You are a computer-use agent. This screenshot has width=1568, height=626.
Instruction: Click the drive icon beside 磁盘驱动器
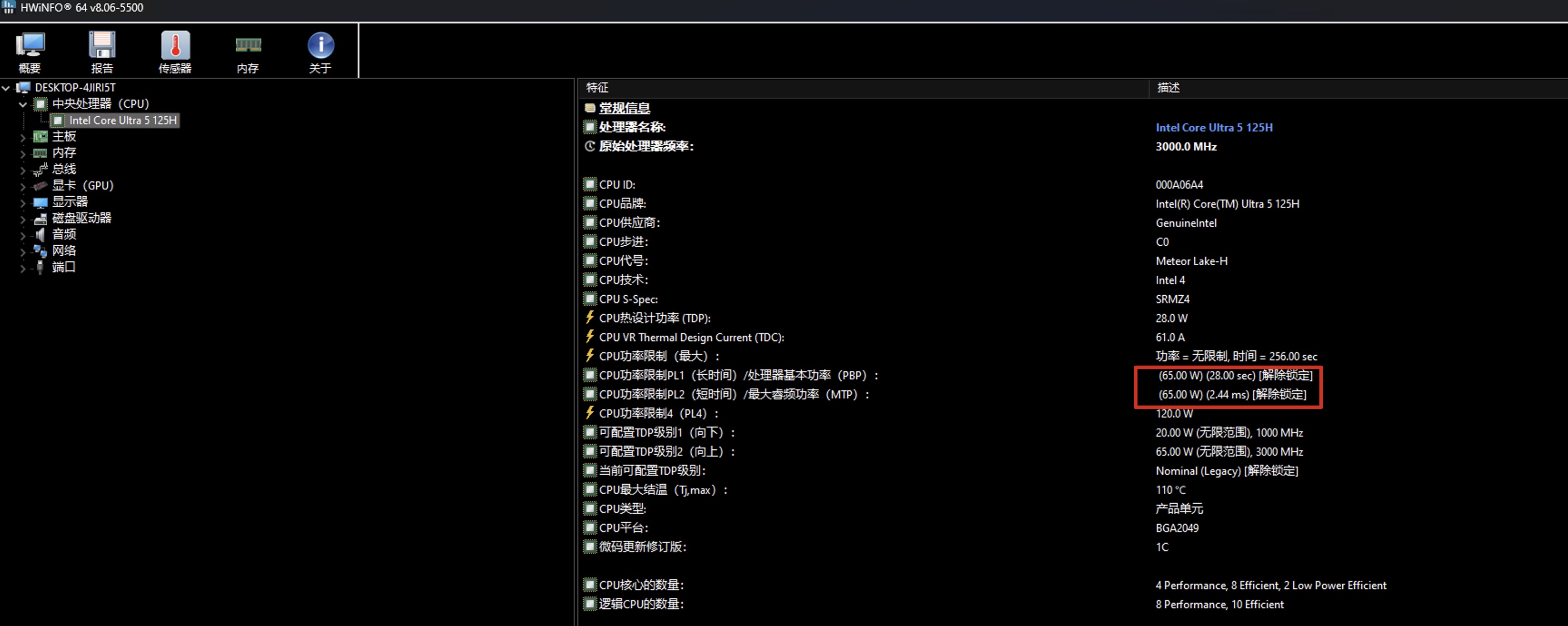tap(40, 219)
